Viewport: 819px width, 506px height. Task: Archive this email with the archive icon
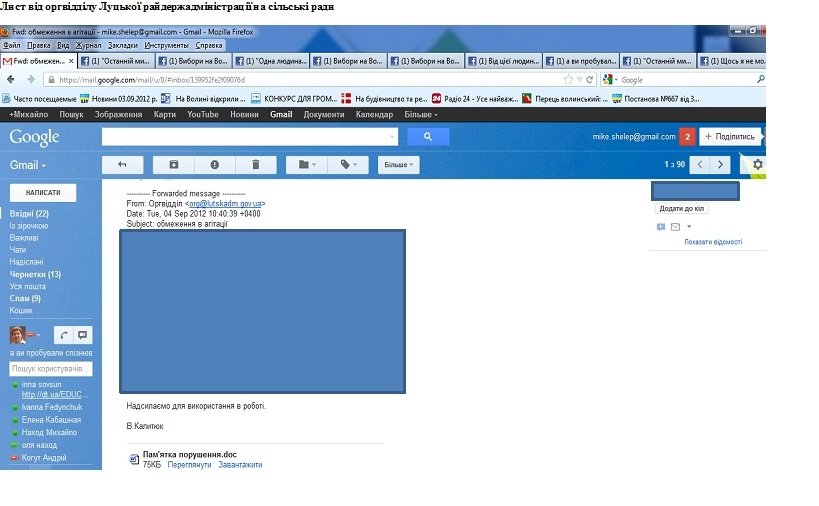coord(174,164)
